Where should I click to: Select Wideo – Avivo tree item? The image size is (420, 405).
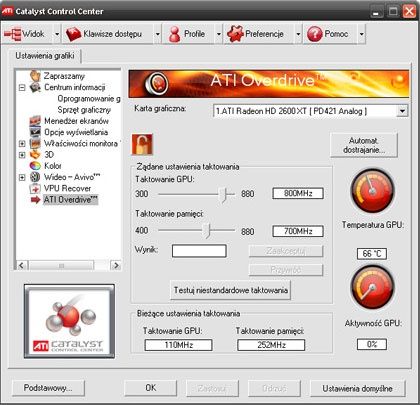[72, 177]
